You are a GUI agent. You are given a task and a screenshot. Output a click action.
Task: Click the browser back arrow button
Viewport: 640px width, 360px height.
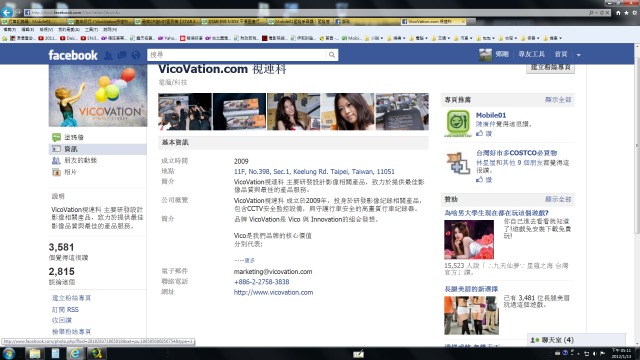pos(7,12)
